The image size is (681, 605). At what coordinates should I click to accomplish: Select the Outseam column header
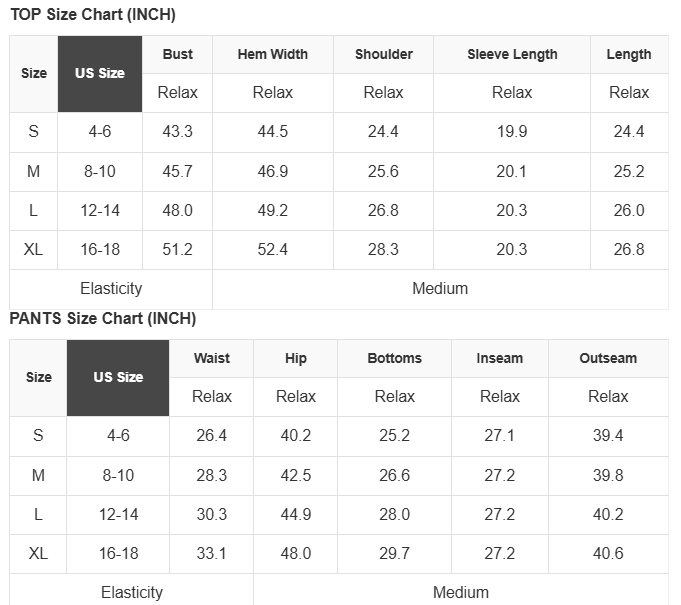tap(608, 358)
